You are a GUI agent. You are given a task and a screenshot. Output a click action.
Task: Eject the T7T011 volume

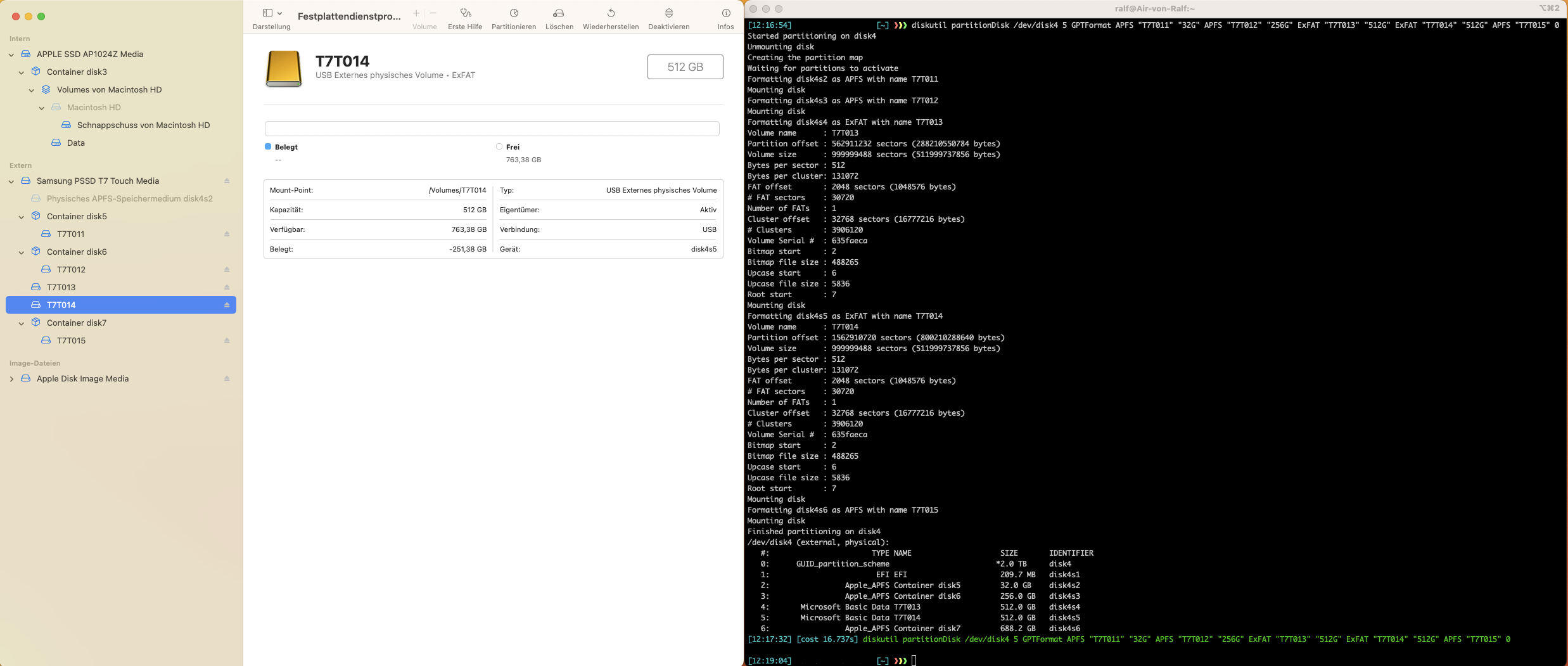227,234
